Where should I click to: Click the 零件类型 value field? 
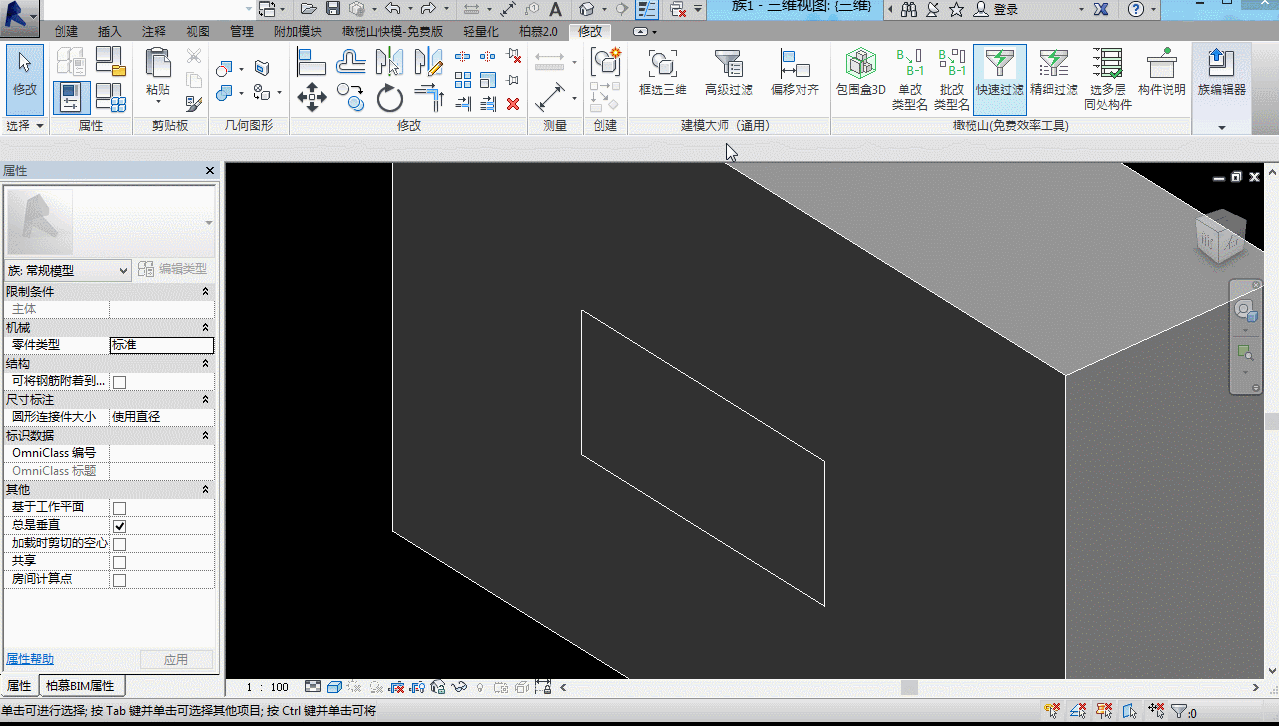tap(162, 345)
